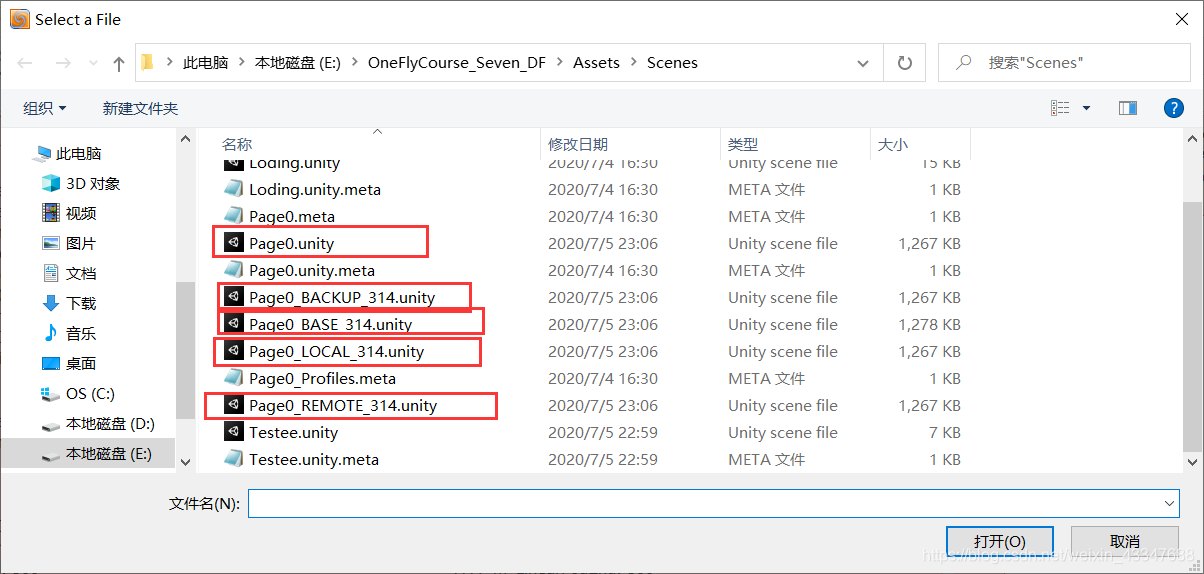
Task: Click the OS (C:) drive icon
Action: pos(51,393)
